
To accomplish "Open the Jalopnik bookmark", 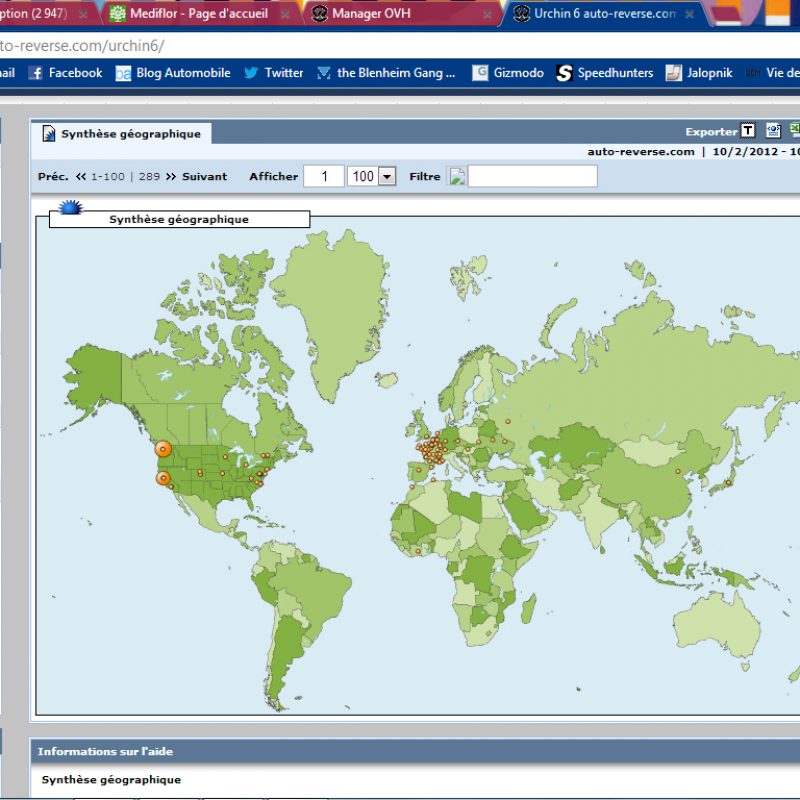I will [701, 73].
